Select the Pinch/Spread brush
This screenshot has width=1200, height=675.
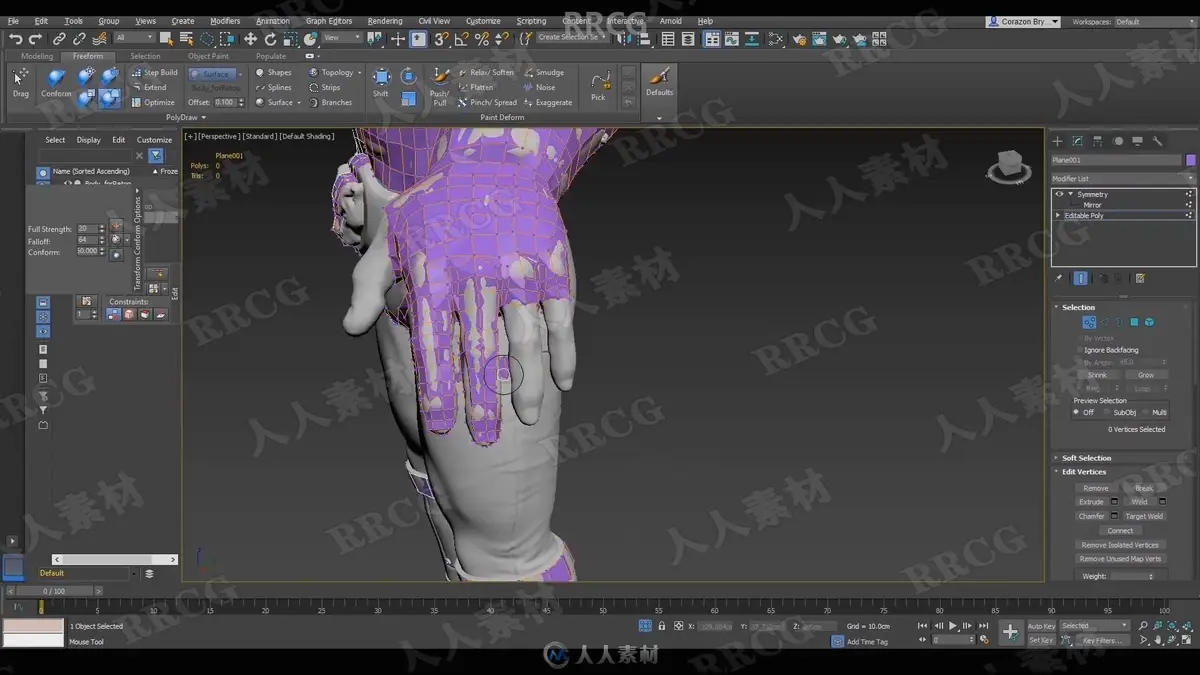(488, 102)
